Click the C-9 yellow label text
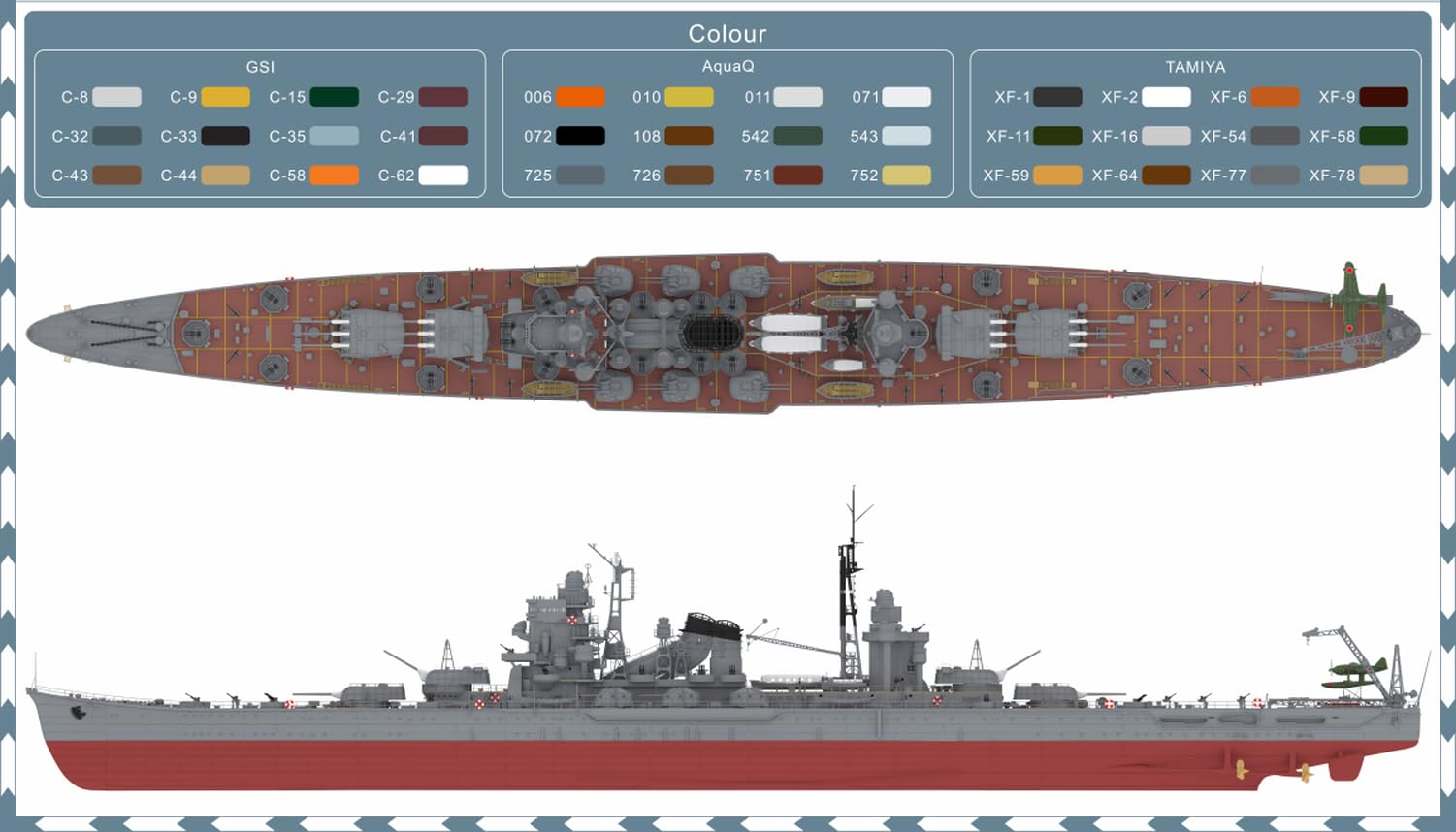Screen dimensions: 1456x832 [x=184, y=97]
